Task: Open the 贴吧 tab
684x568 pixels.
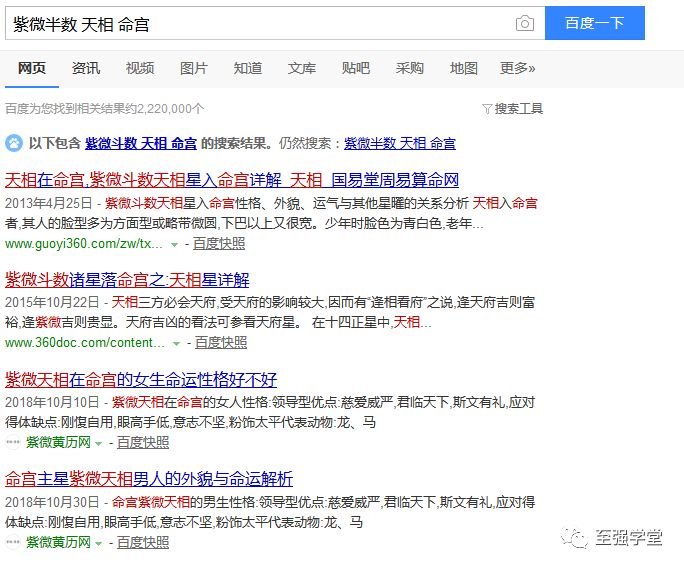Action: pyautogui.click(x=356, y=68)
